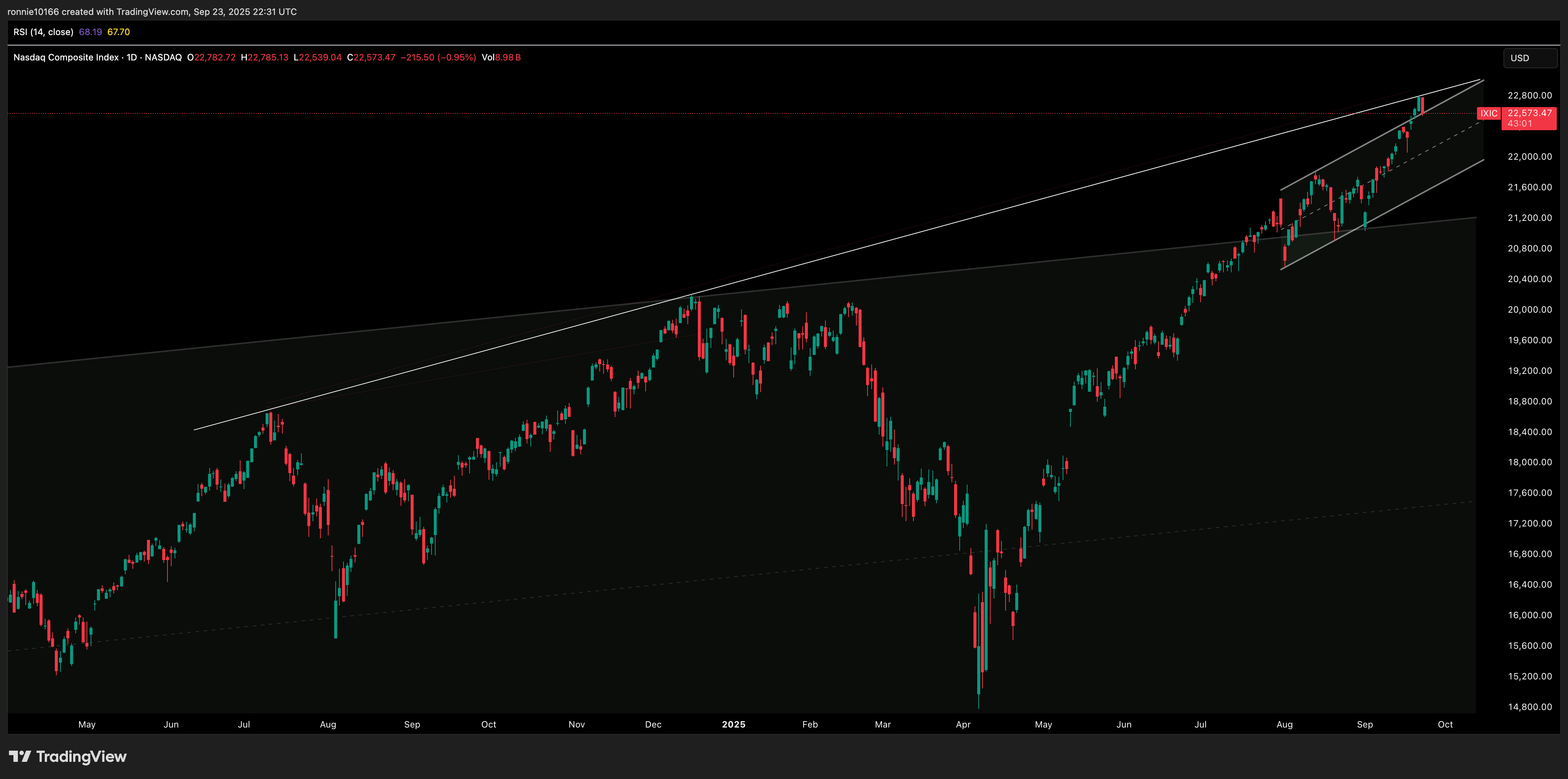Click the Vol 8.98 B readout
The width and height of the screenshot is (1568, 779).
[501, 57]
